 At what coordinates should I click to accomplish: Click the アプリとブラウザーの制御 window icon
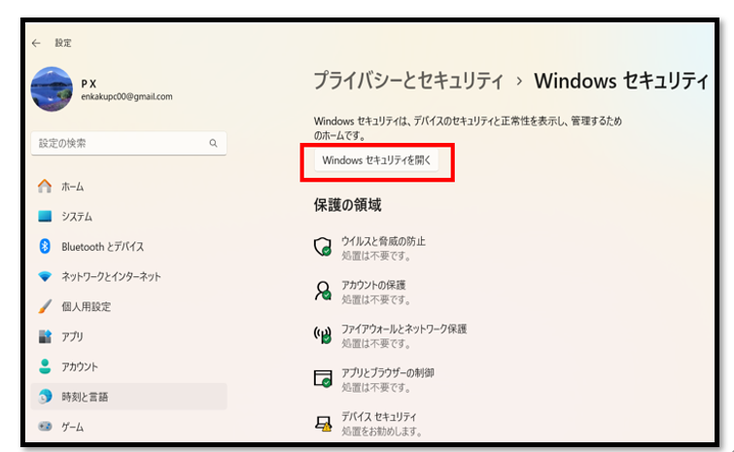click(x=323, y=378)
